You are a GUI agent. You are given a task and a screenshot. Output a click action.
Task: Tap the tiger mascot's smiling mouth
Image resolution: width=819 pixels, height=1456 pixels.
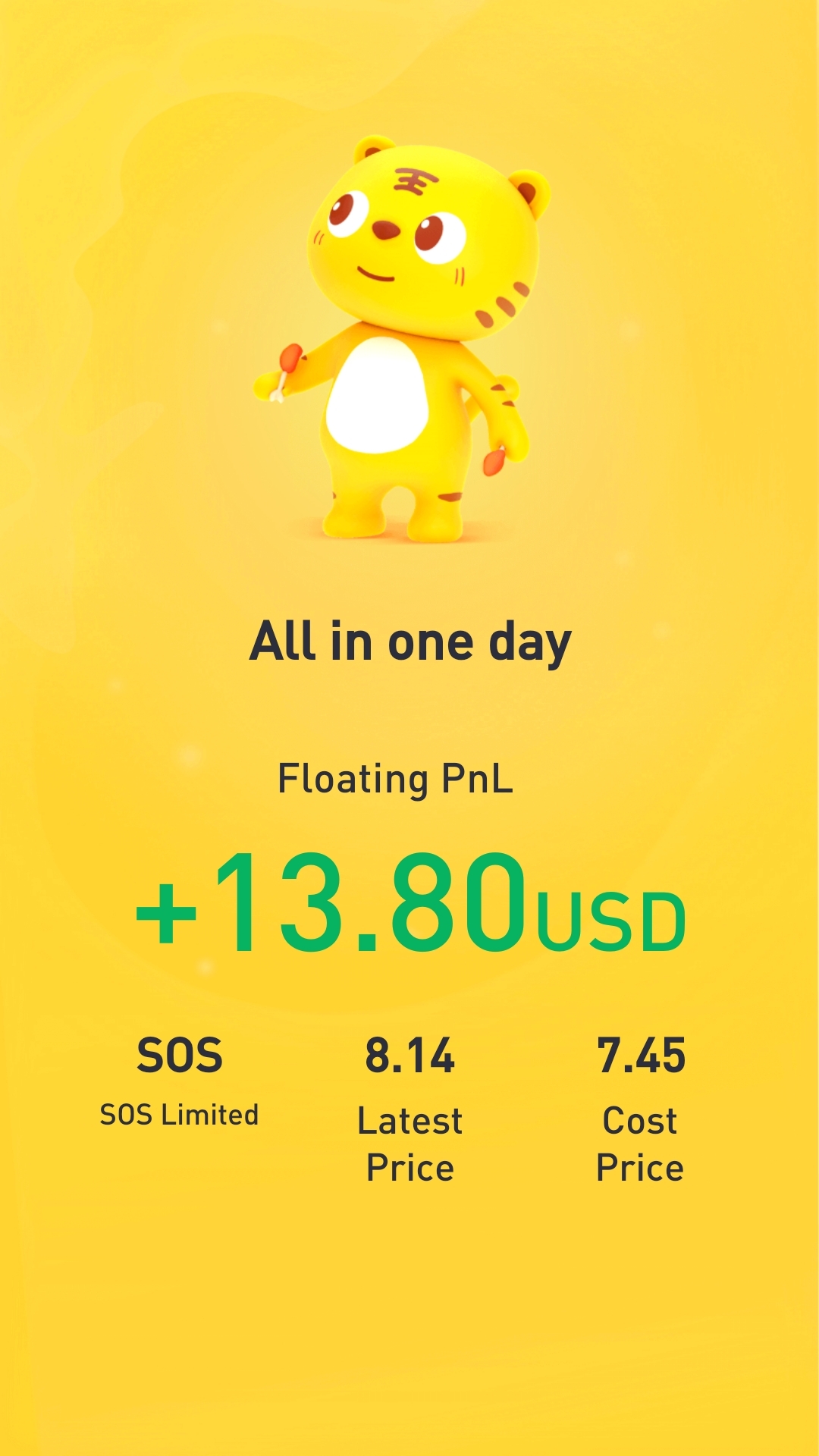pos(375,274)
